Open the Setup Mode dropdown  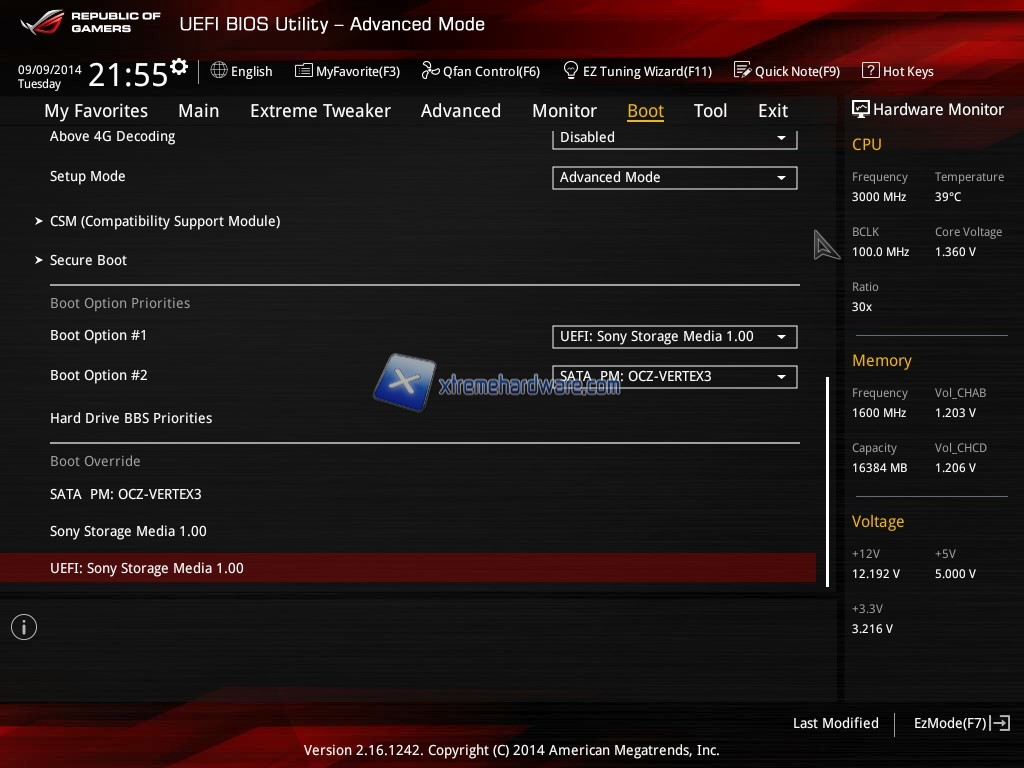[x=674, y=177]
